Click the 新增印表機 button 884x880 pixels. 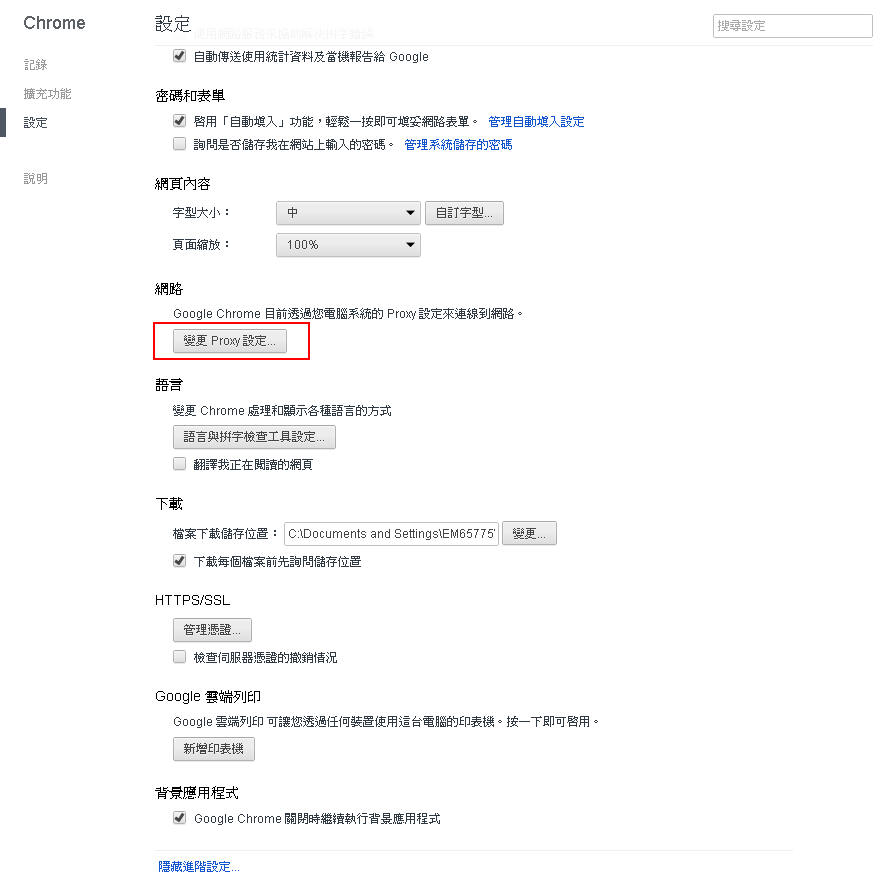(x=214, y=749)
